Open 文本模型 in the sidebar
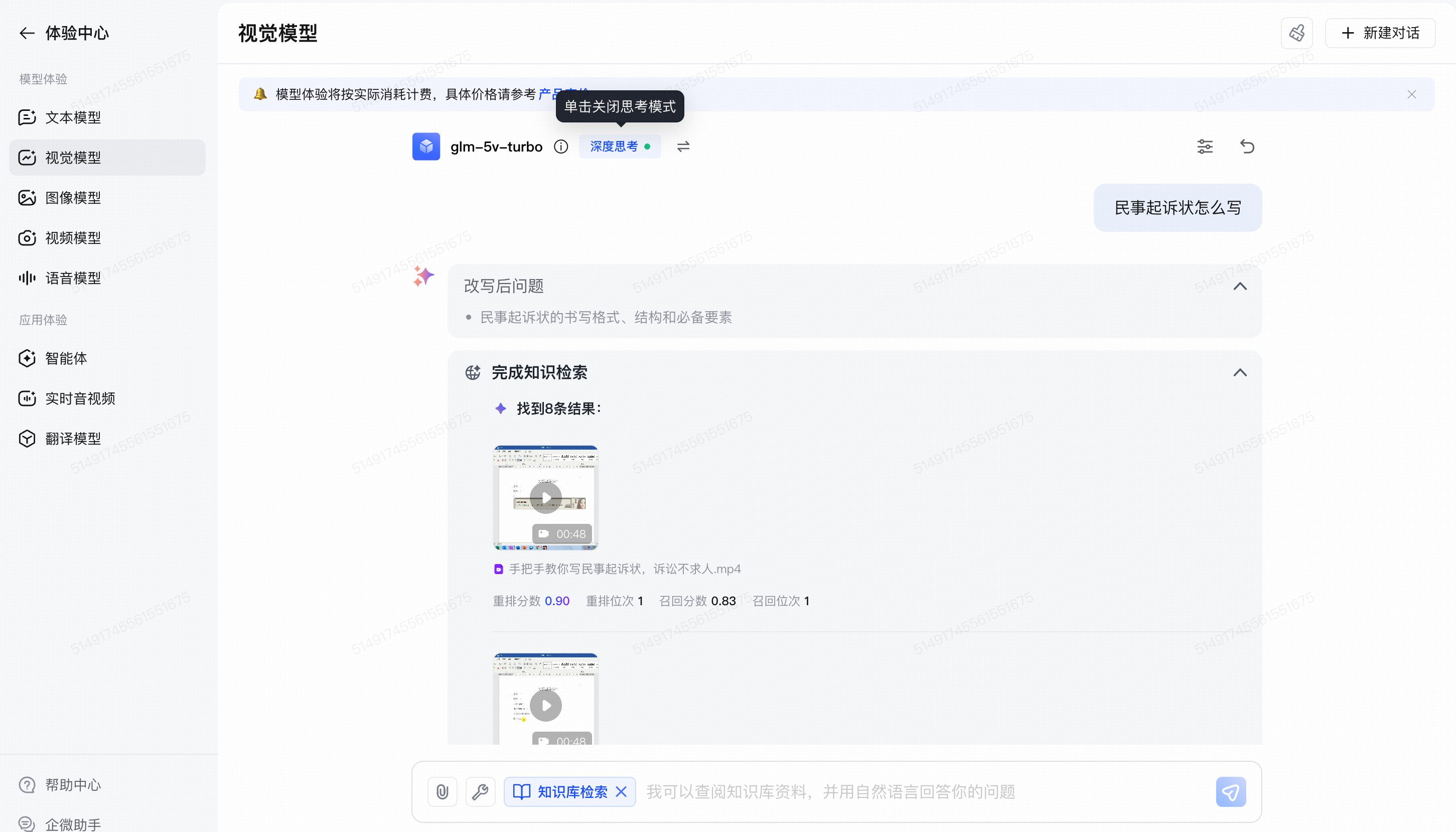The width and height of the screenshot is (1456, 832). [x=73, y=117]
